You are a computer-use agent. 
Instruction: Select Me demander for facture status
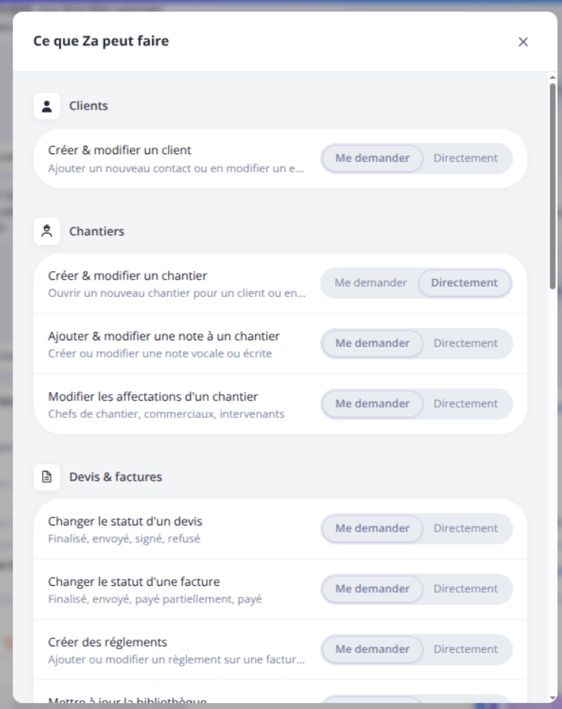[372, 589]
